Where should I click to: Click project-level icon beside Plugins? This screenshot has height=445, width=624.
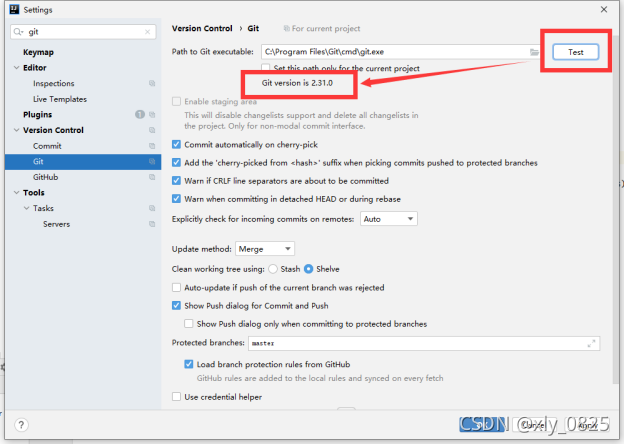pyautogui.click(x=152, y=115)
